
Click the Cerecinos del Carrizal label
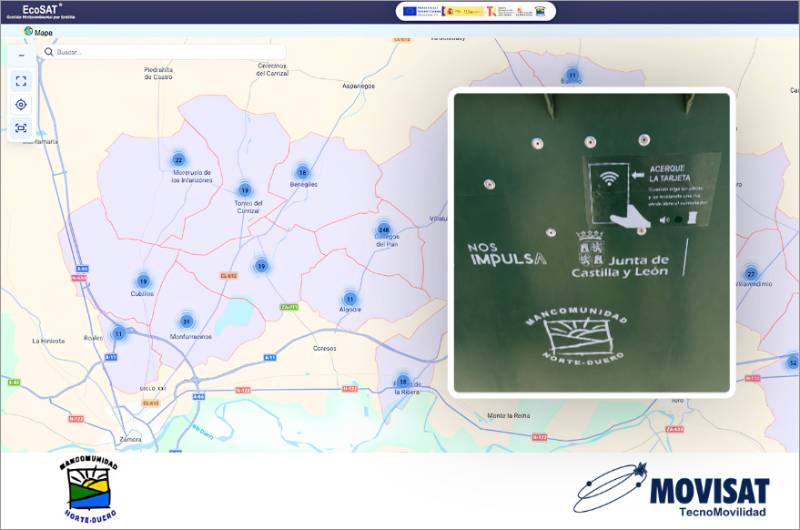pos(272,70)
